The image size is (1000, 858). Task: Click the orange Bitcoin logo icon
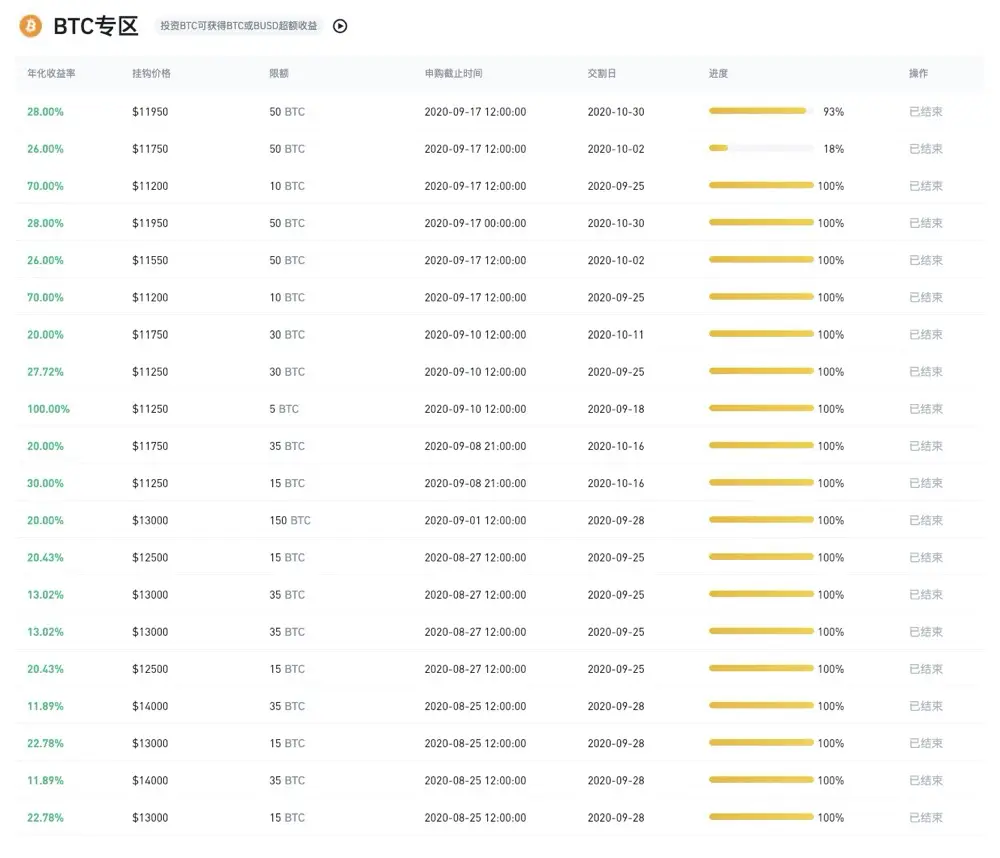point(31,26)
